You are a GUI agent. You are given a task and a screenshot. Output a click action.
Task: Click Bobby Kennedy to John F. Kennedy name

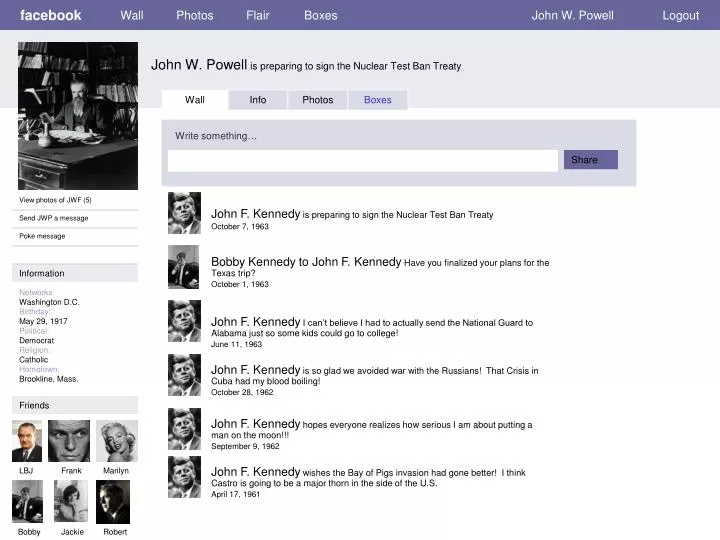pyautogui.click(x=306, y=262)
